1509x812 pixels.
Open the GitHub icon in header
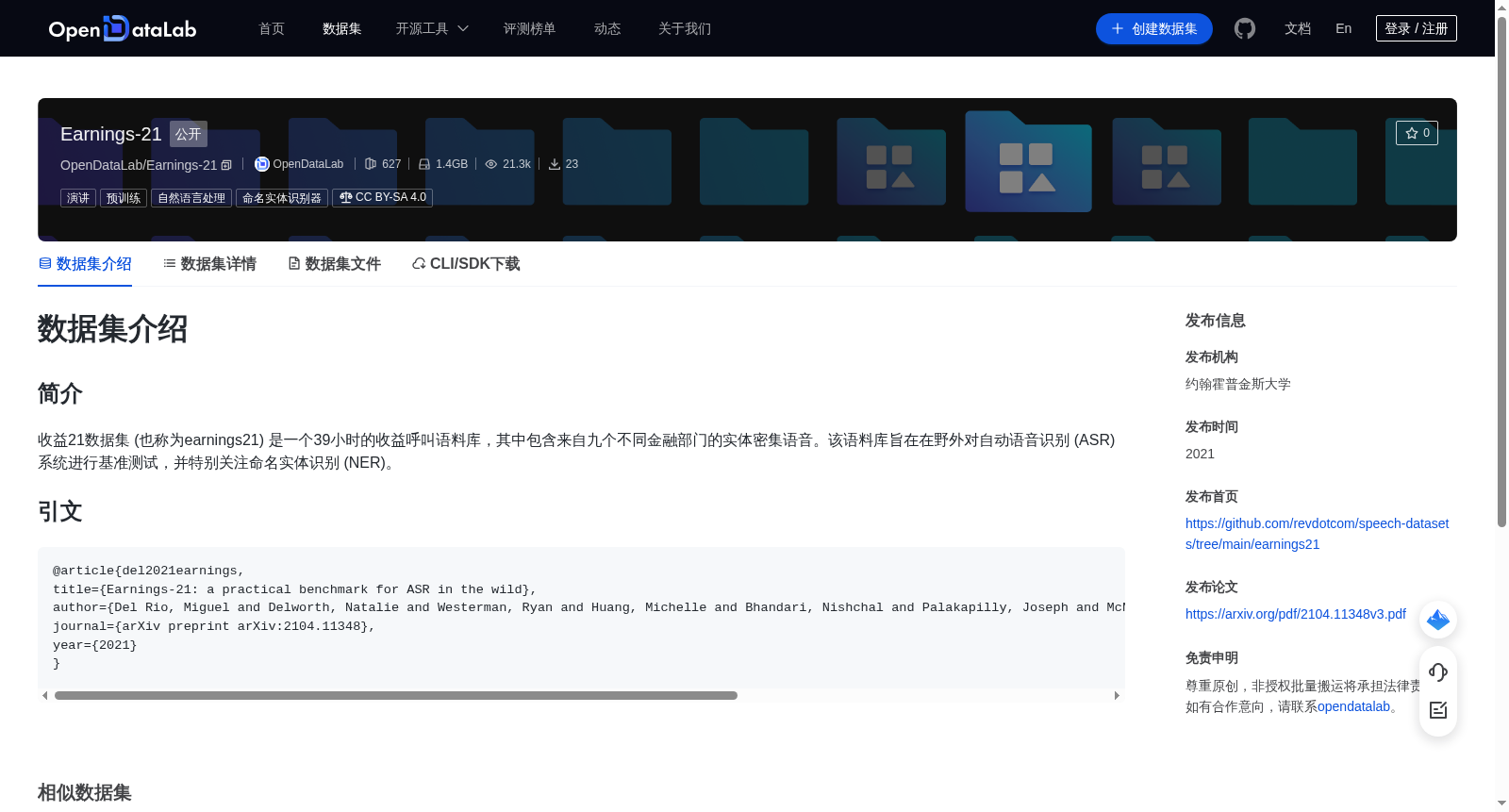(1245, 28)
